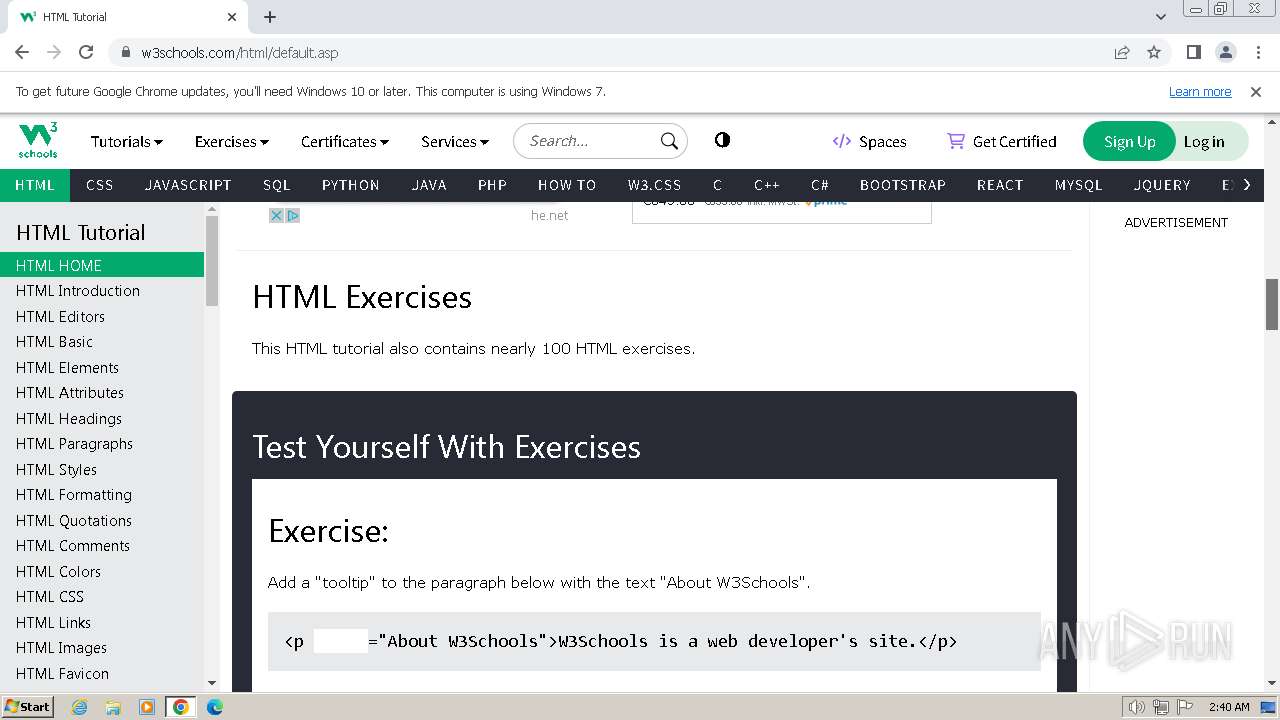Open HTML Favicon in sidebar
1280x720 pixels.
(102, 673)
